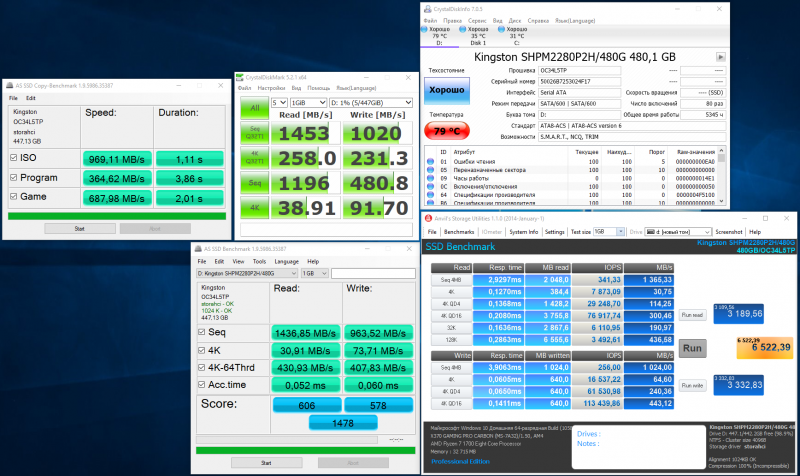Image resolution: width=800 pixels, height=476 pixels.
Task: Toggle the Seq checkbox in AS SSD Benchmark
Action: click(x=202, y=332)
